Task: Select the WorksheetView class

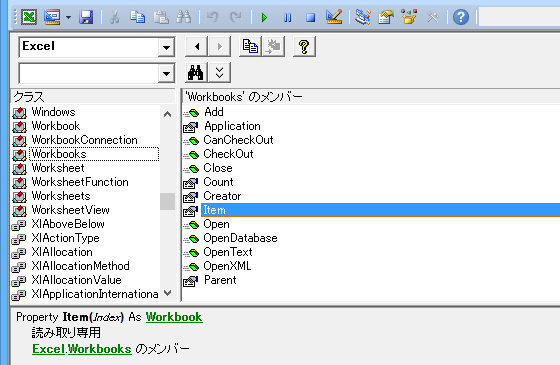Action: 70,210
